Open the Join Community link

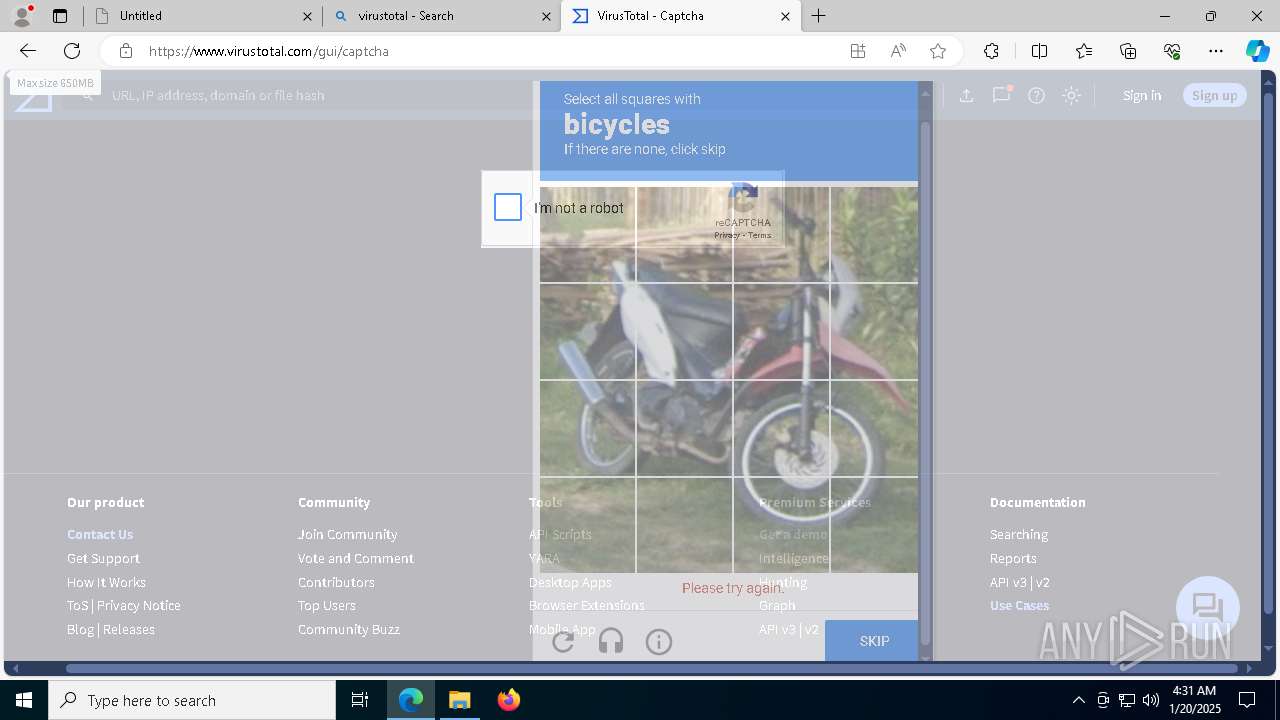(x=347, y=534)
